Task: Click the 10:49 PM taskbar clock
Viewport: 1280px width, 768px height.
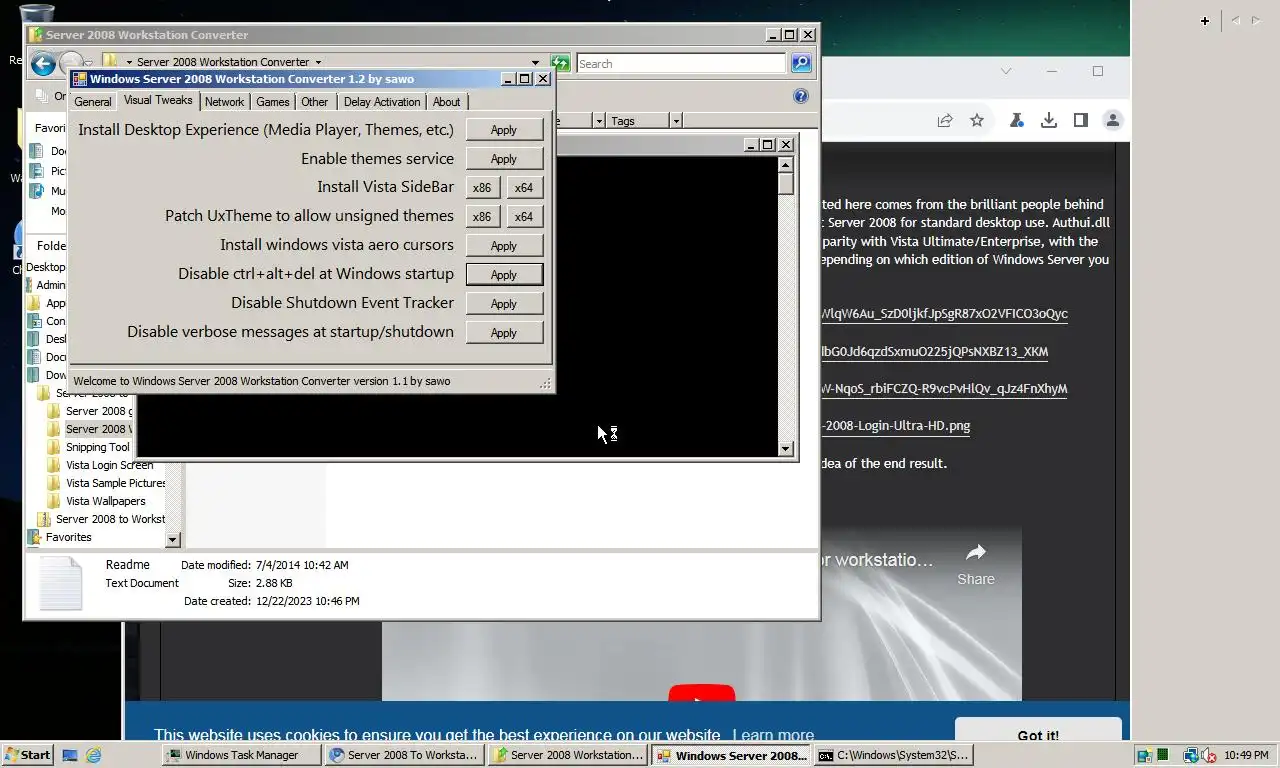Action: point(1245,755)
